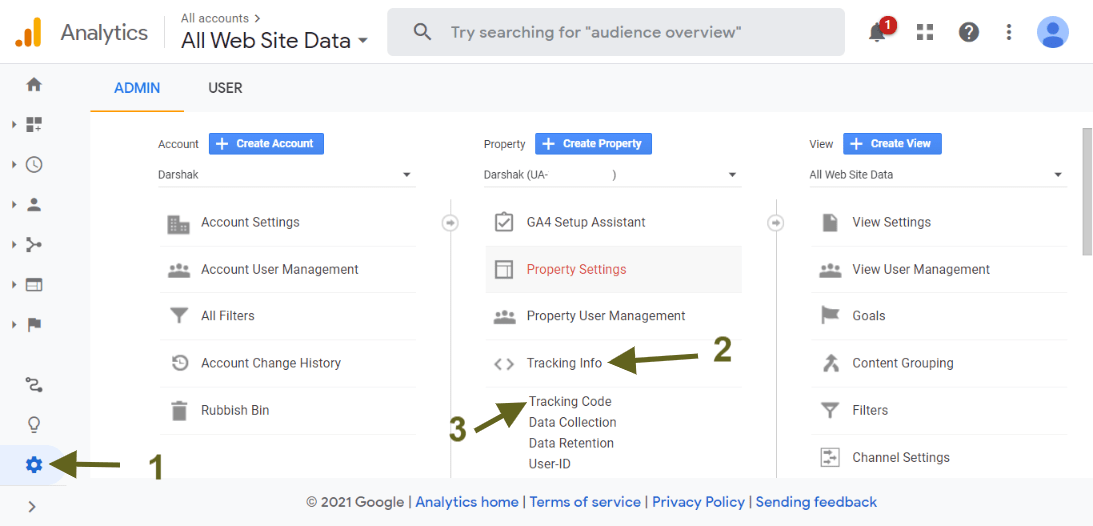Screen dimensions: 1093x526
Task: Open the Property selection dropdown
Action: coord(612,175)
